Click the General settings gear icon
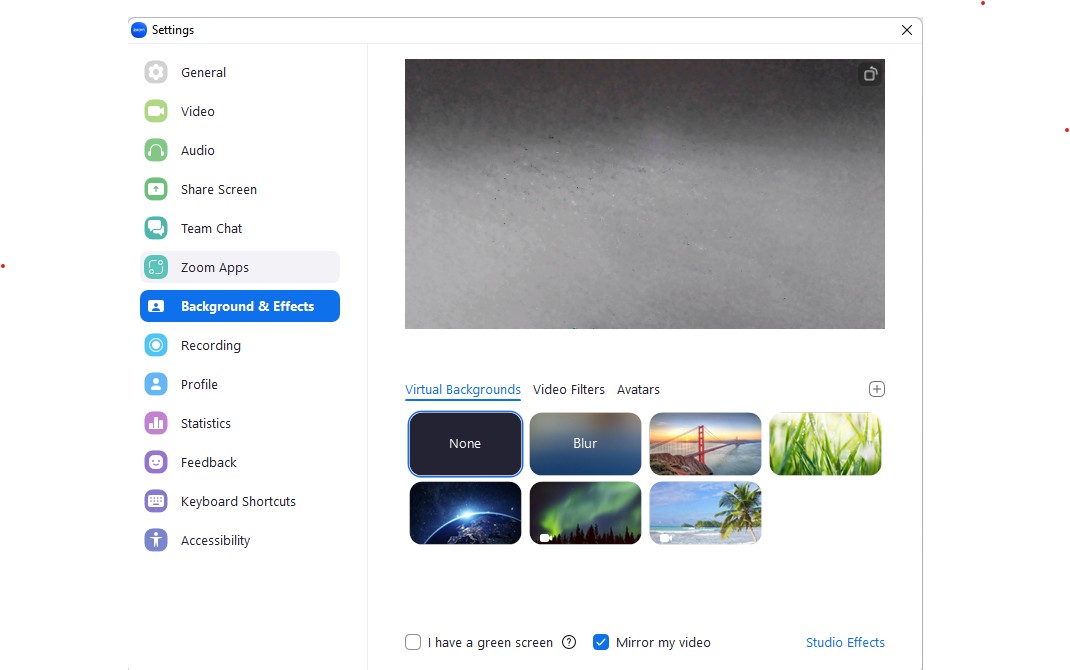 point(155,72)
